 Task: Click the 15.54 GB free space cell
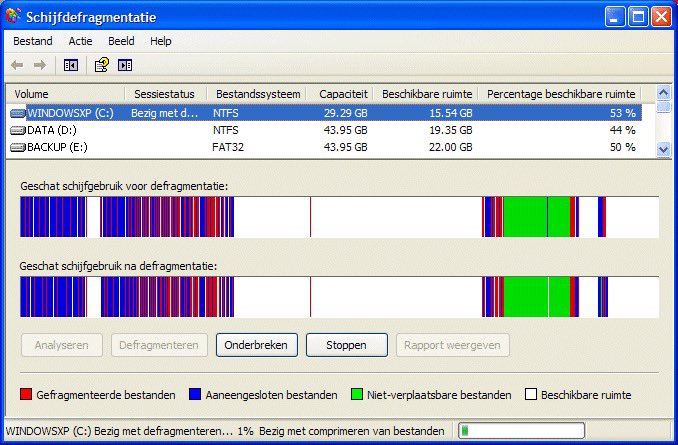[451, 113]
